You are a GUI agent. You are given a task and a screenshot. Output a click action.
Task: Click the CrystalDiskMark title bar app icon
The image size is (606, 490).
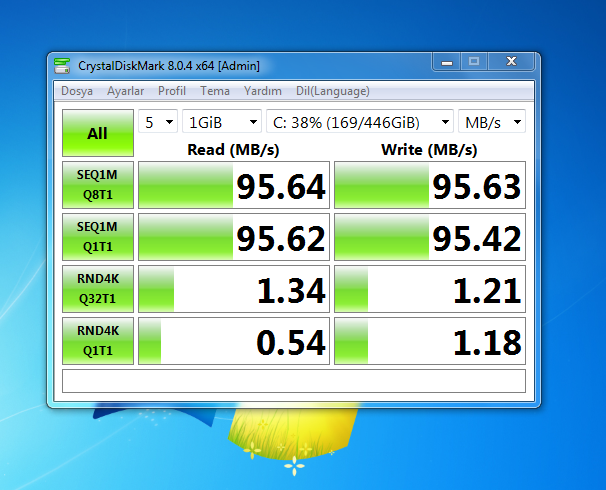coord(62,66)
